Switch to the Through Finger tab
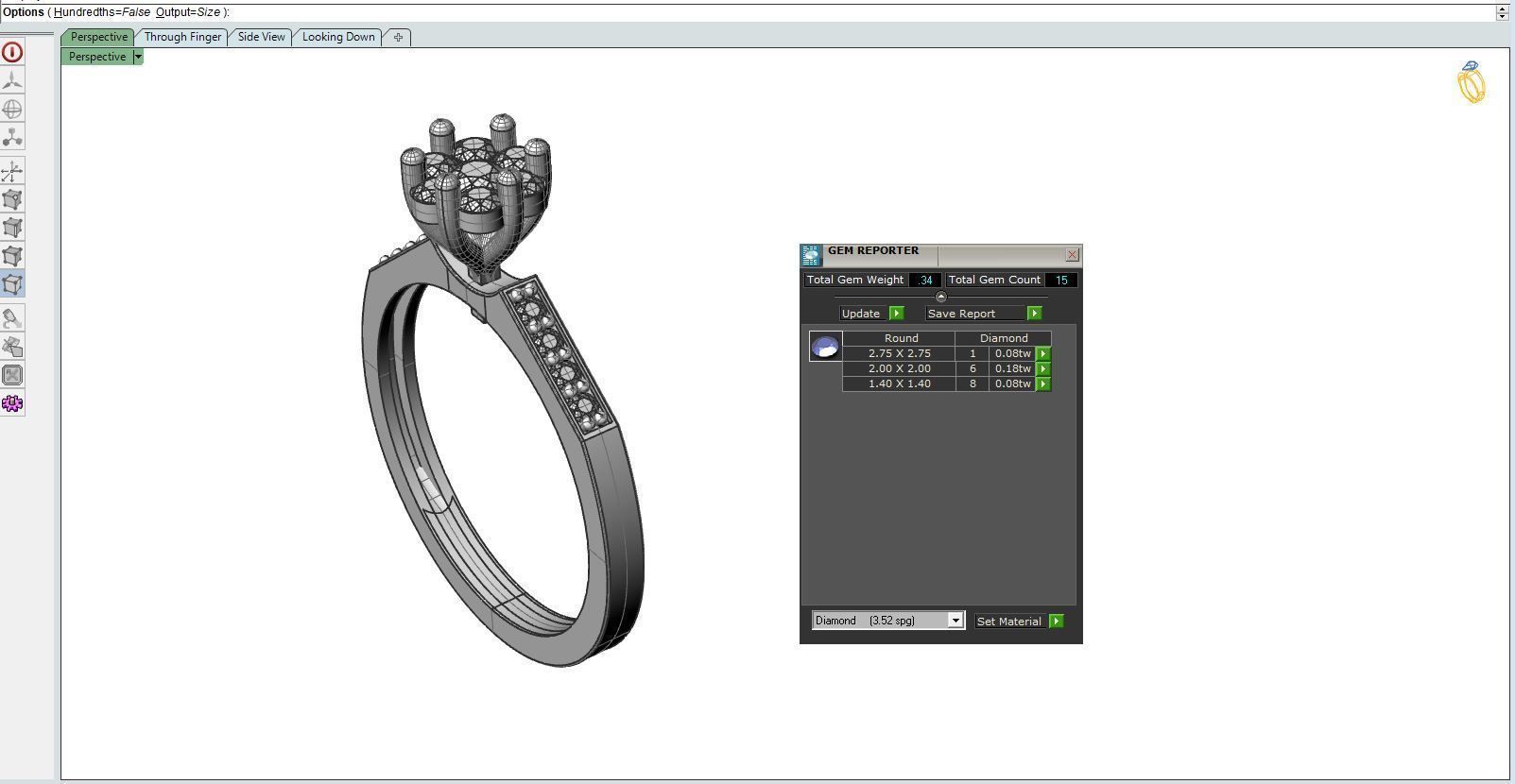The width and height of the screenshot is (1515, 784). [182, 37]
